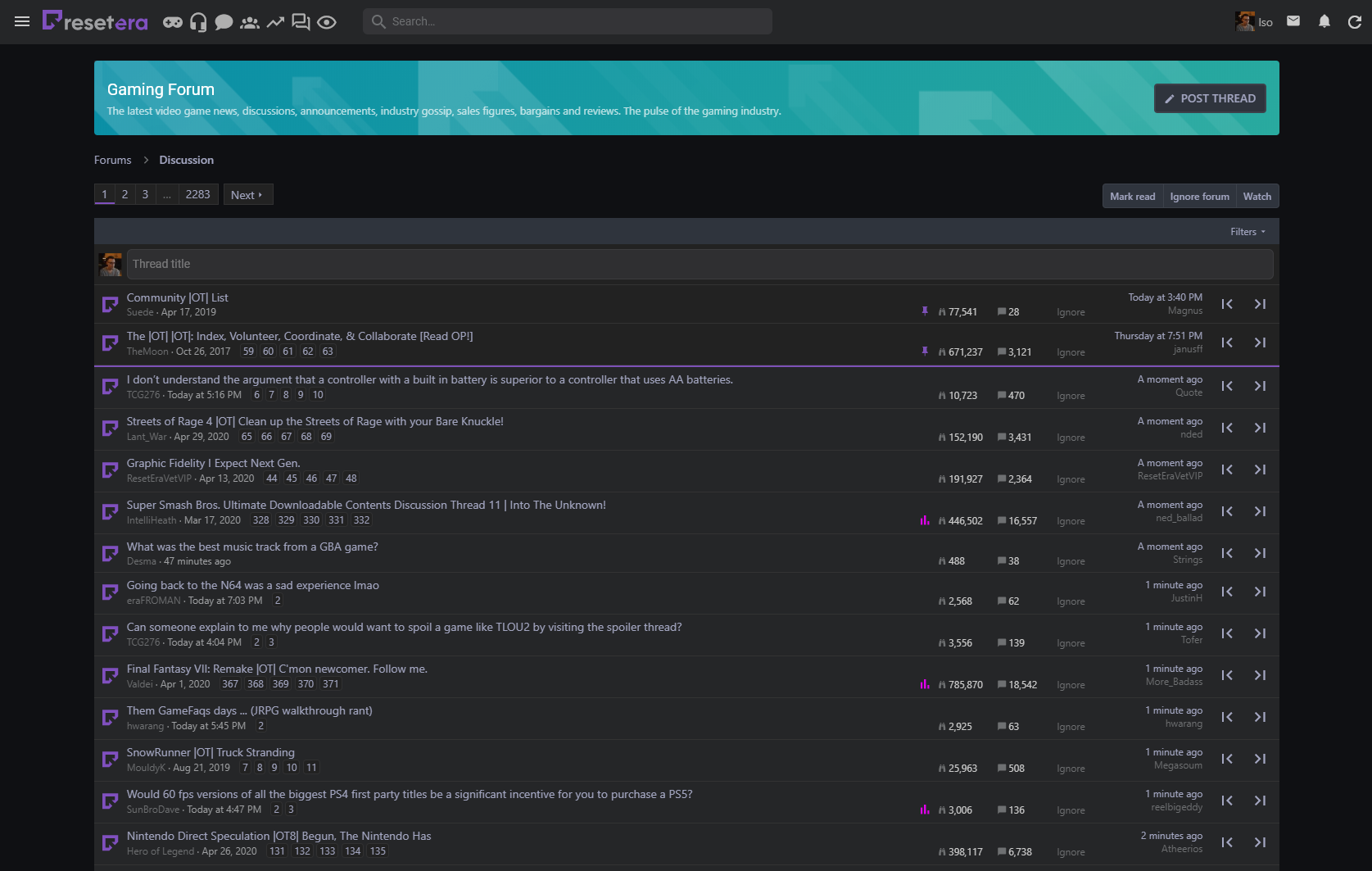Click the user avatar beside Thread title field

pos(111,264)
